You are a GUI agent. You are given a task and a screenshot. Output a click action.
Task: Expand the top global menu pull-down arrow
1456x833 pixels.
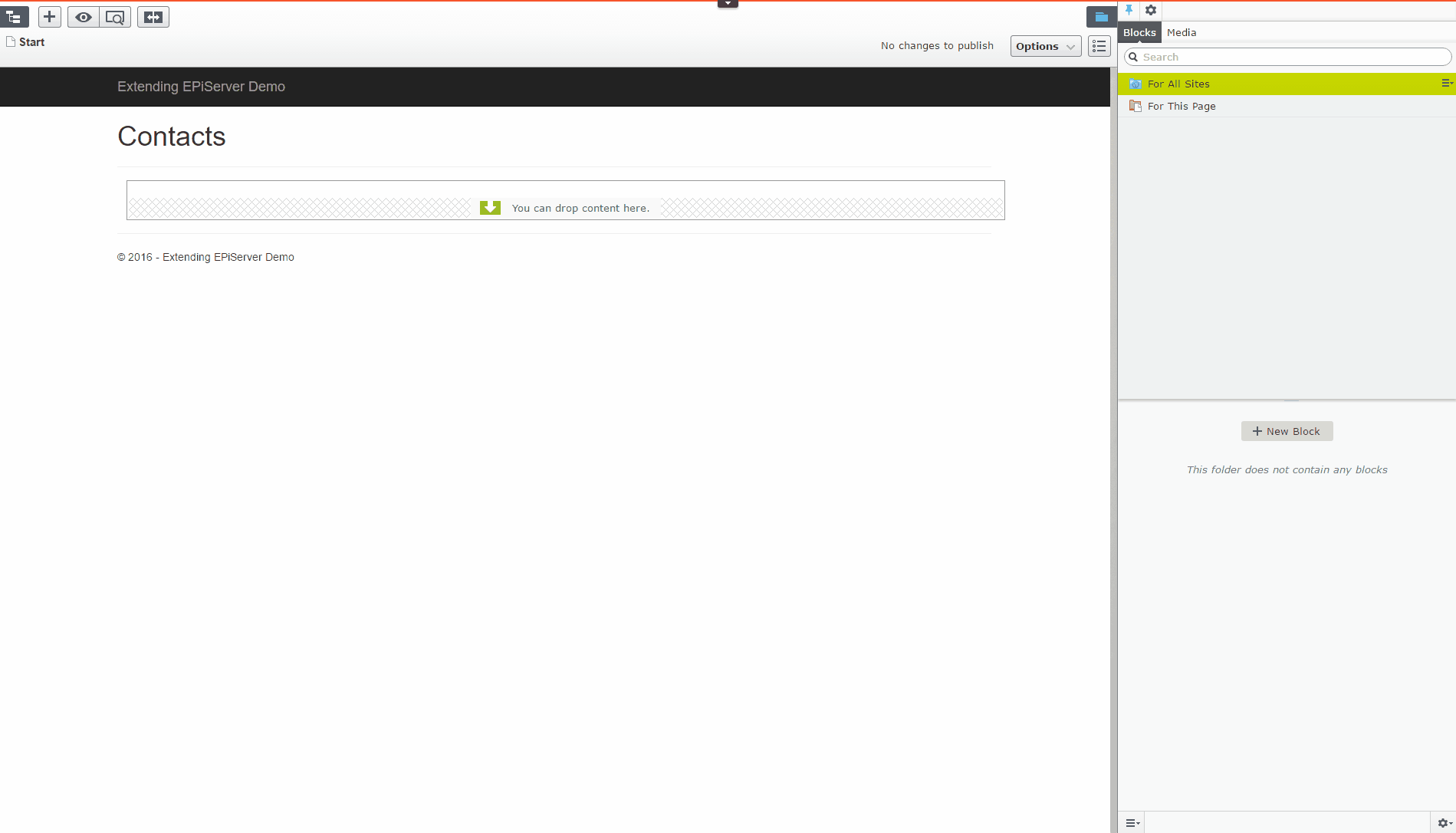point(728,4)
